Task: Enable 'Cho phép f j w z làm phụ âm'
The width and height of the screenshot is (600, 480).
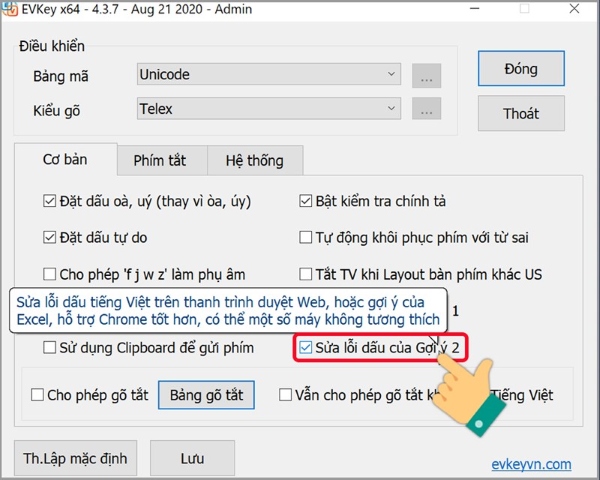Action: tap(51, 274)
